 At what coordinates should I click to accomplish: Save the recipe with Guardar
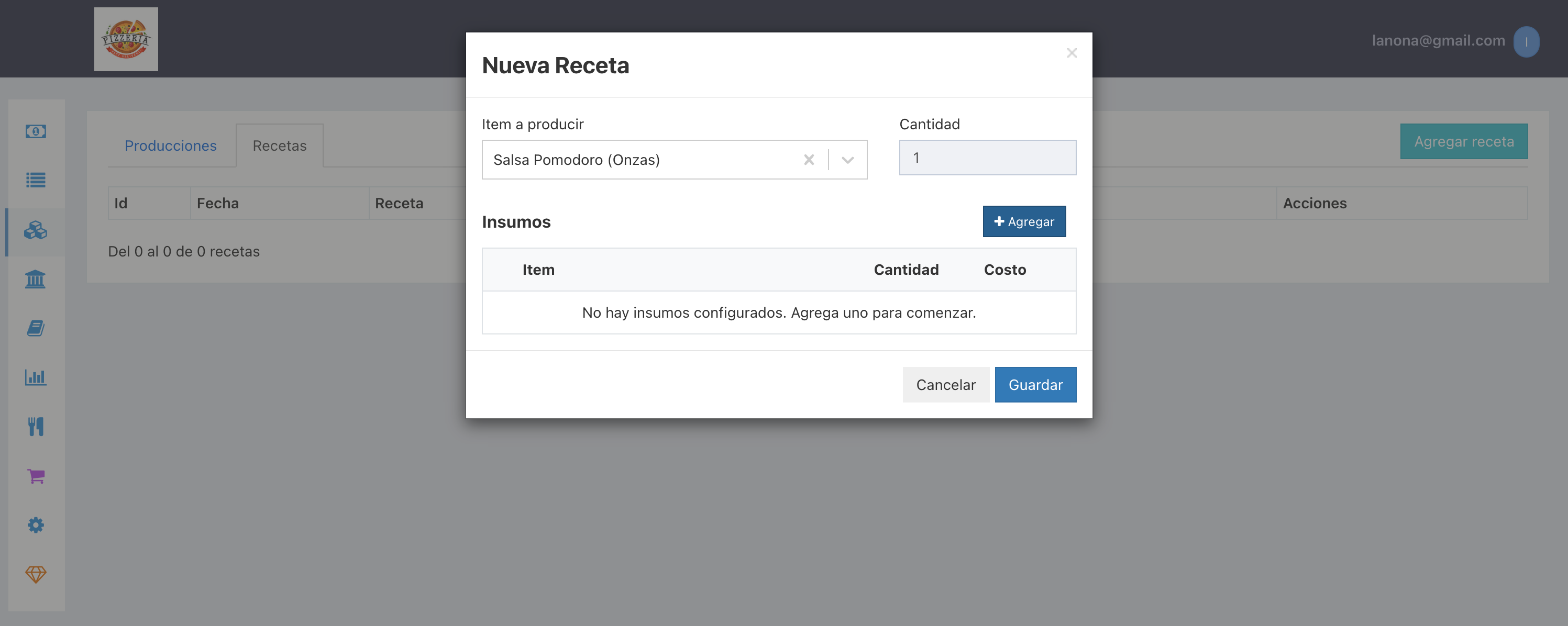click(x=1035, y=385)
